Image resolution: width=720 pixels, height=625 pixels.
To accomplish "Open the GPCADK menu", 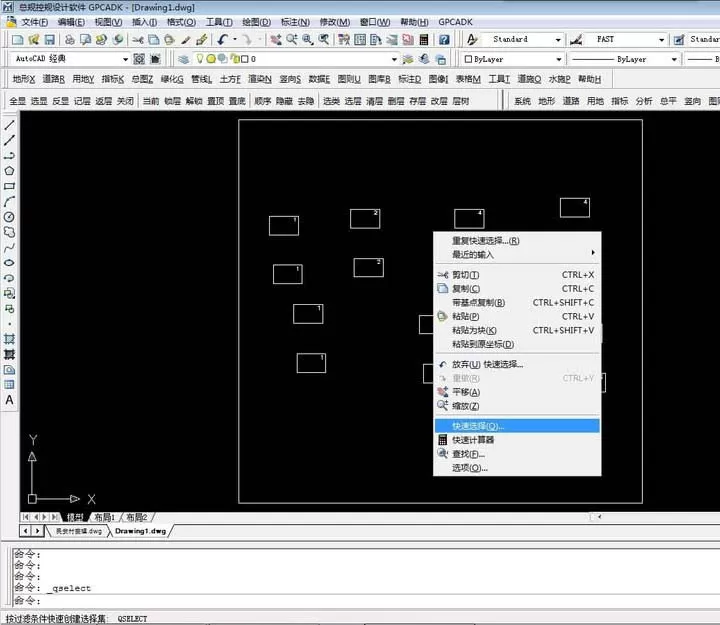I will (455, 22).
